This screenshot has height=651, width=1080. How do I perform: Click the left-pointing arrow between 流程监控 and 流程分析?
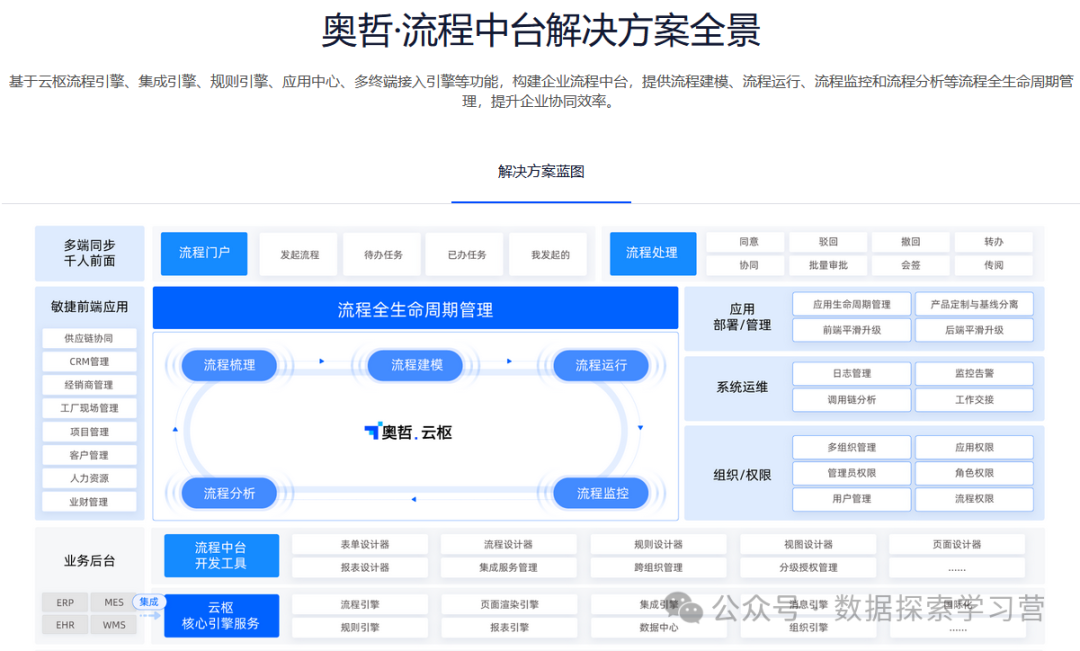coord(414,497)
